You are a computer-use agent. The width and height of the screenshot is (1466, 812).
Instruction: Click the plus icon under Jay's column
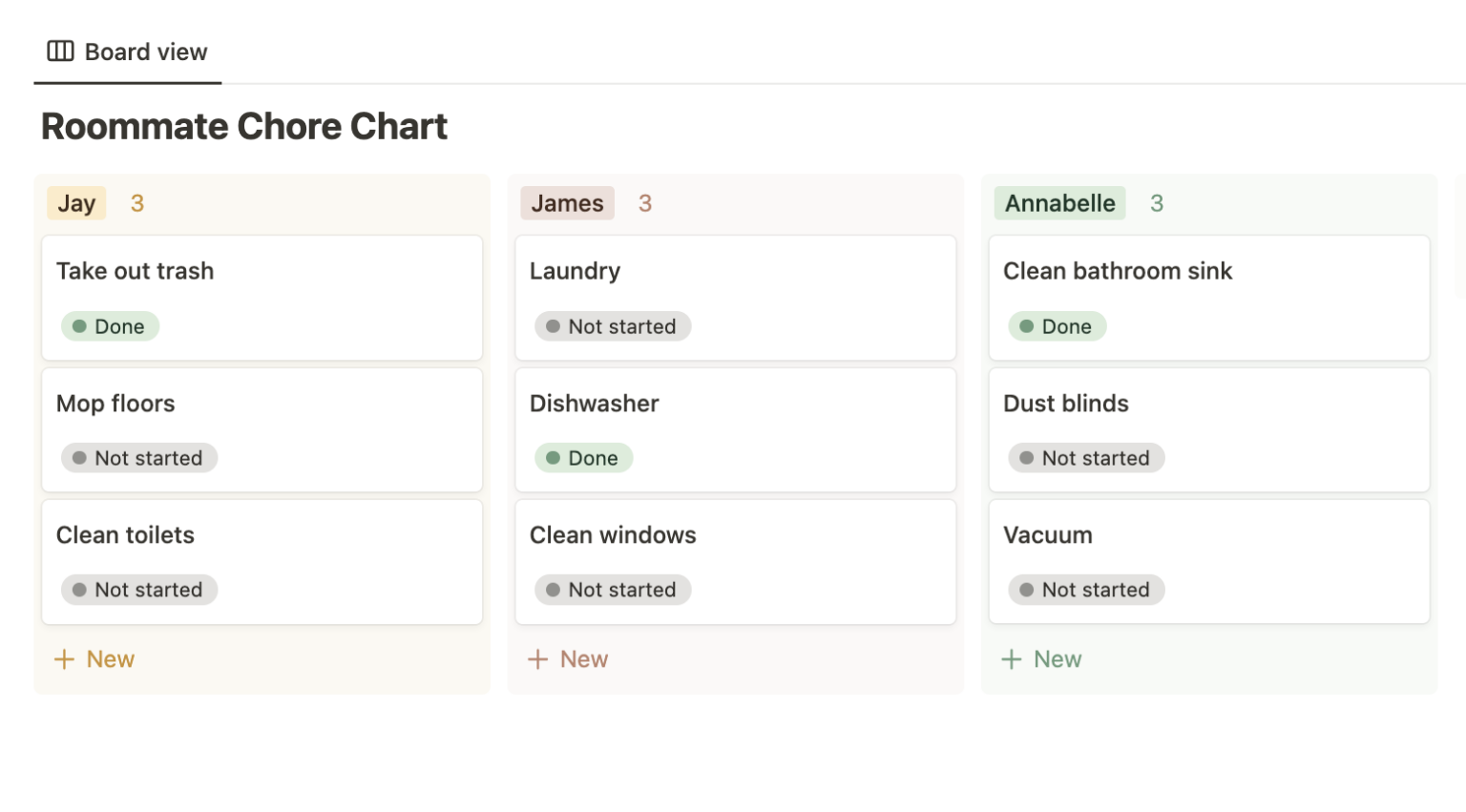coord(64,659)
